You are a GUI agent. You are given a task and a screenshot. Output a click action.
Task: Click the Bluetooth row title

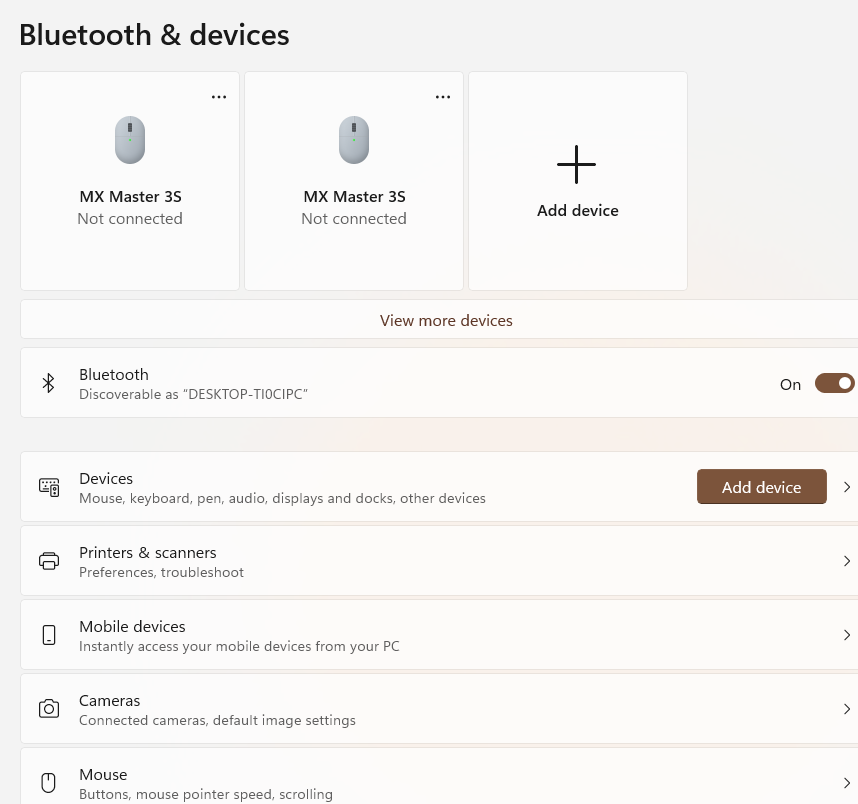pos(114,374)
